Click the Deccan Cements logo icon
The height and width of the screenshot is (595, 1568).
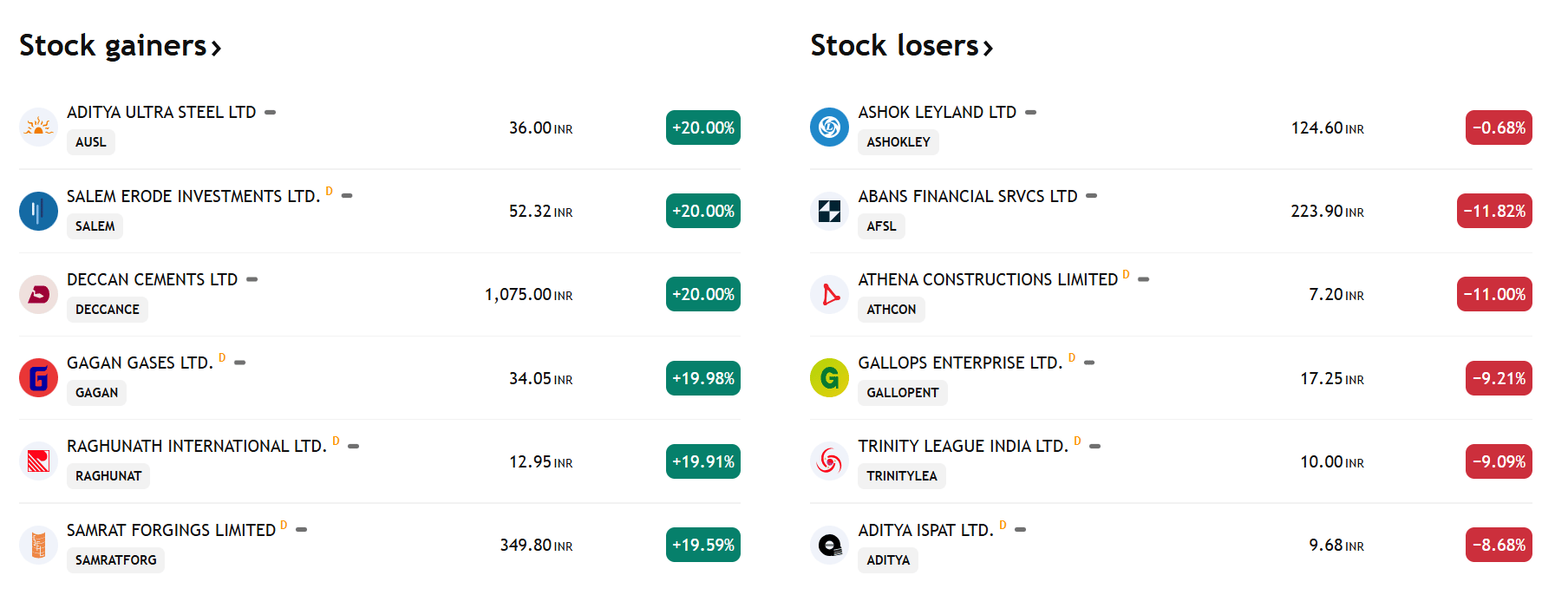pos(38,294)
